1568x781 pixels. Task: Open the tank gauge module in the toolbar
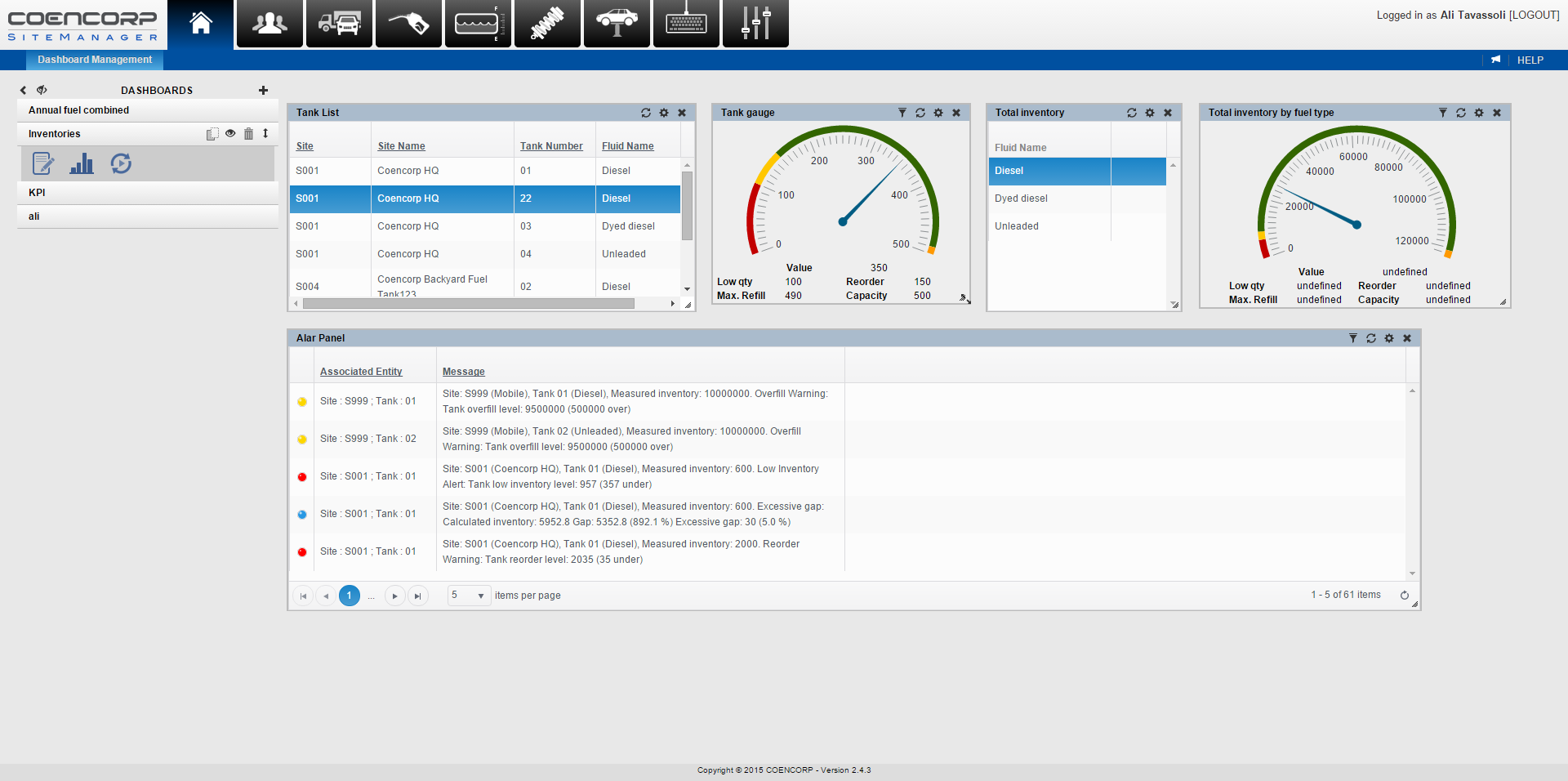click(x=478, y=24)
